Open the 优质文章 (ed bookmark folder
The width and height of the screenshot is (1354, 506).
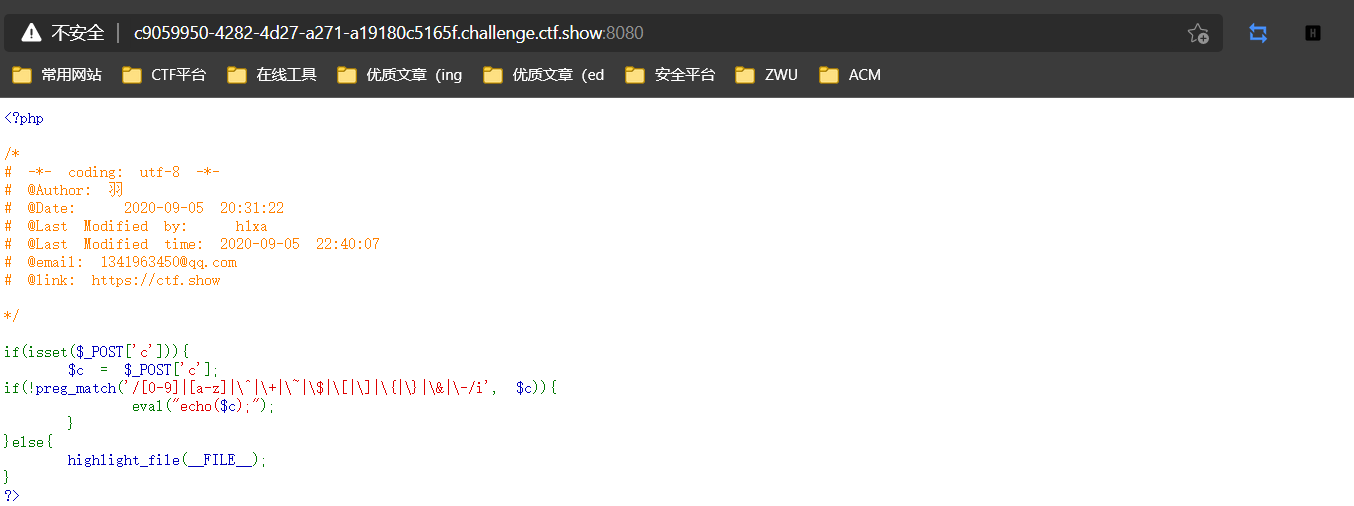click(544, 75)
